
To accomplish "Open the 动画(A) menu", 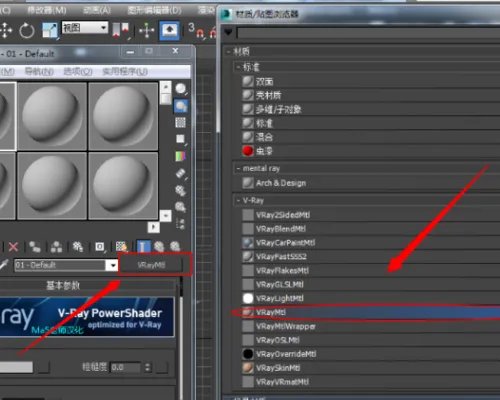I will pos(97,10).
